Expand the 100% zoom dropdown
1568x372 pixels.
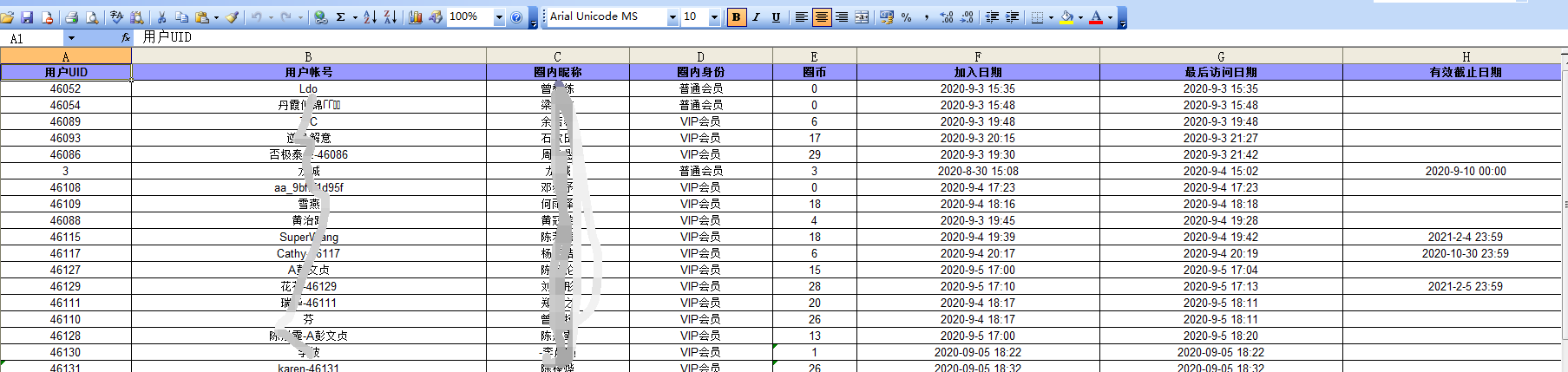[x=499, y=17]
